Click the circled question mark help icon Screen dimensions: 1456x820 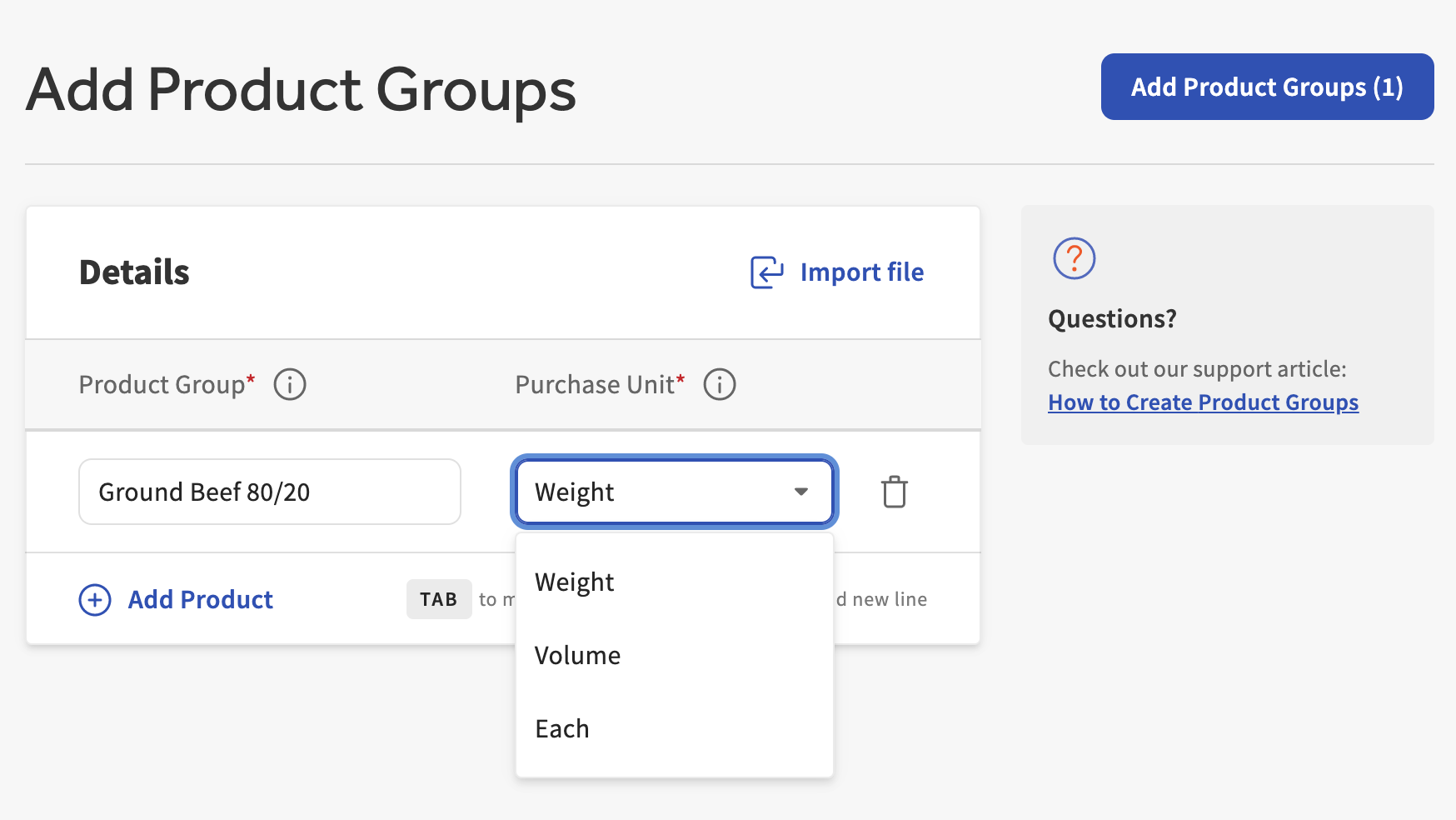[1075, 258]
